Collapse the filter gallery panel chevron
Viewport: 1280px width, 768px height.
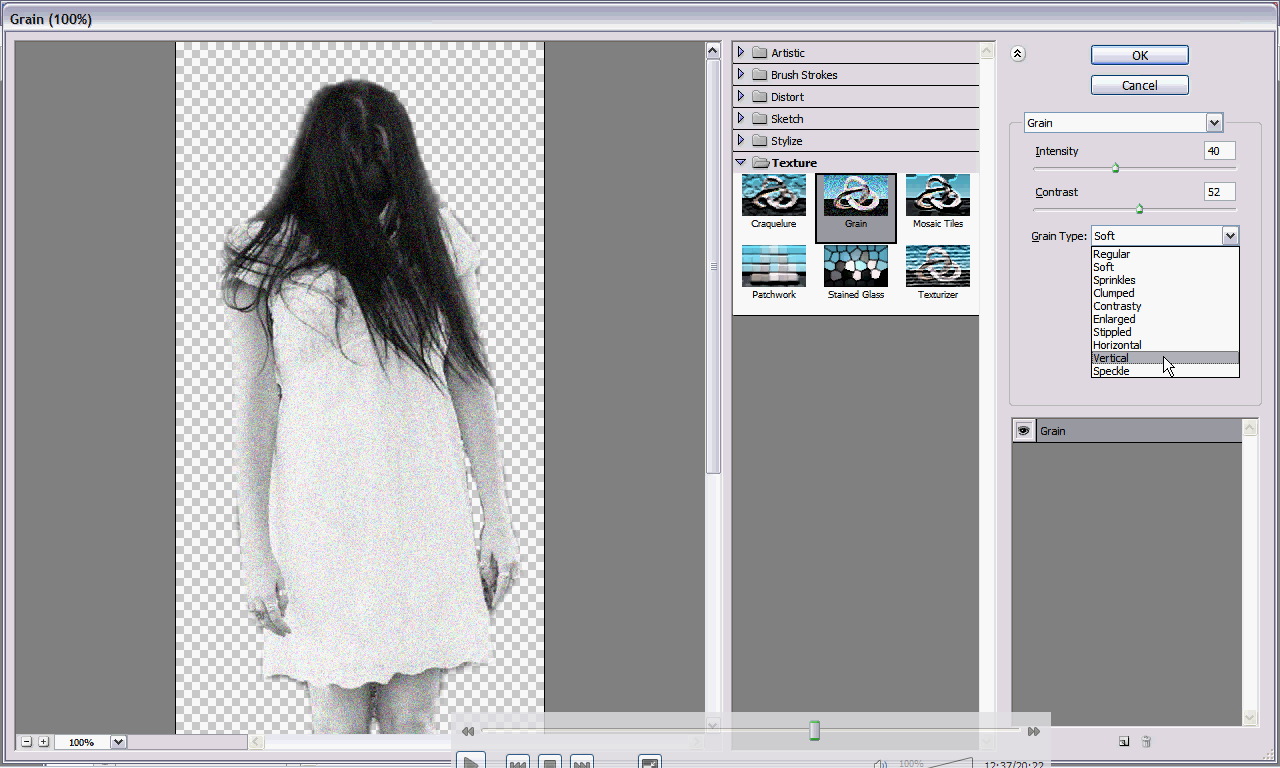click(1018, 54)
